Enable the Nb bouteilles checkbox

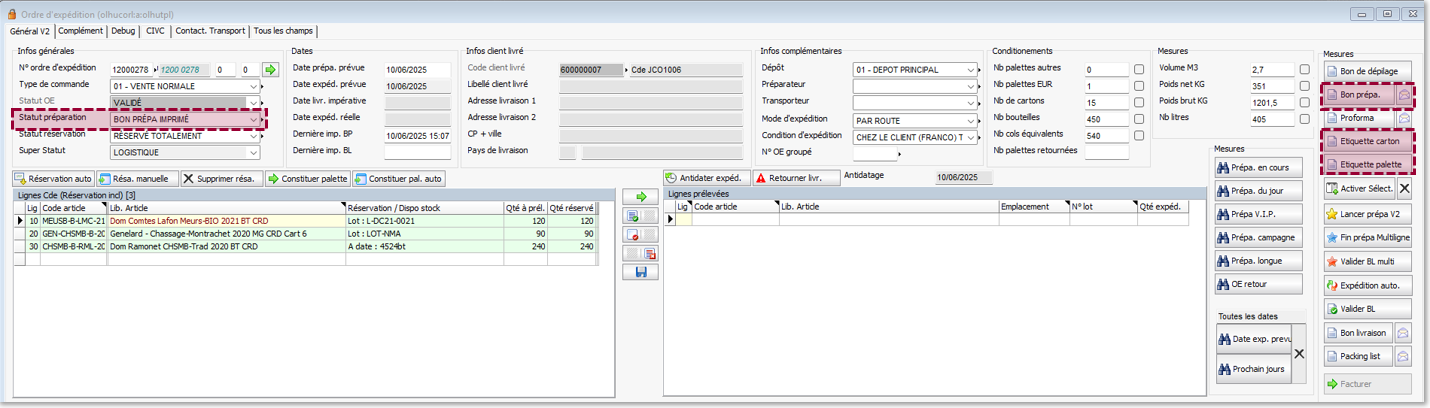1140,119
